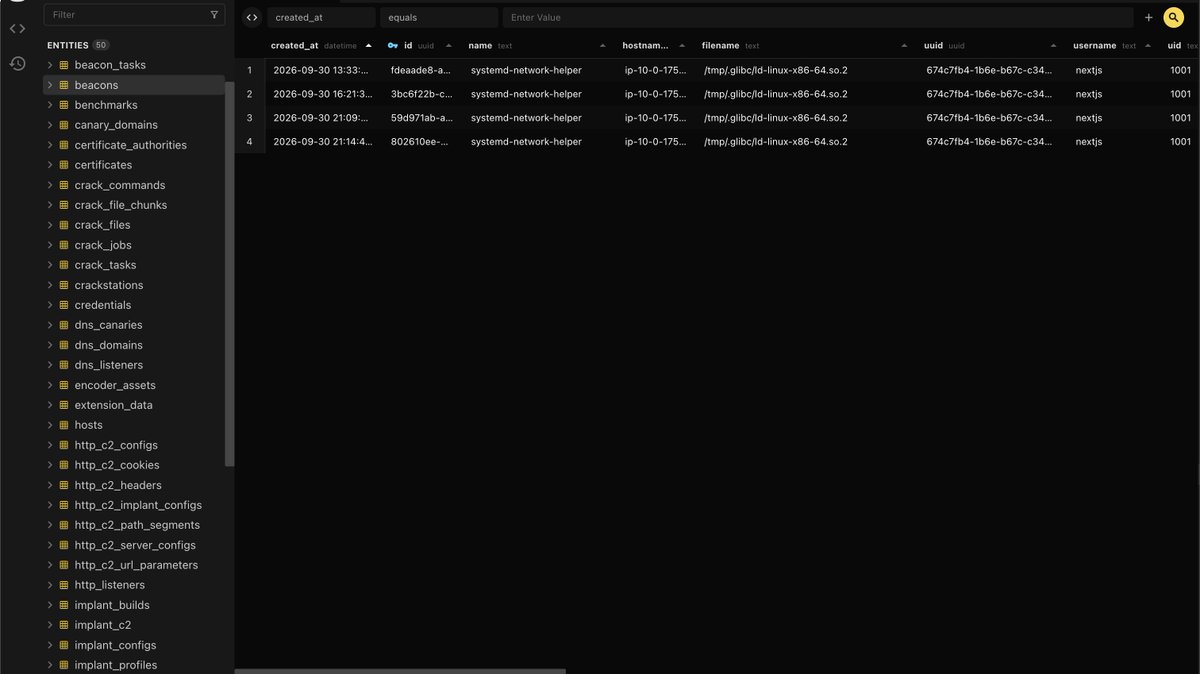Expand the beacon_tasks entity
The height and width of the screenshot is (674, 1200).
click(50, 65)
